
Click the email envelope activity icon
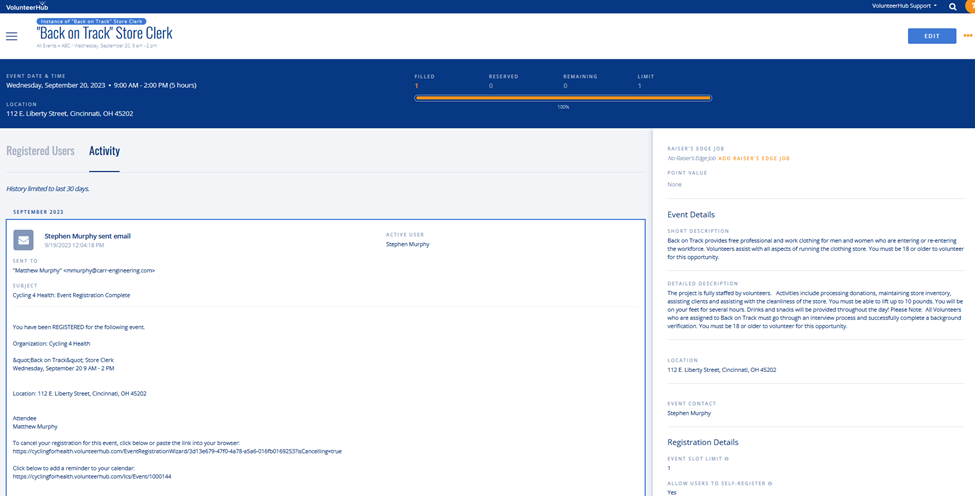tap(24, 240)
